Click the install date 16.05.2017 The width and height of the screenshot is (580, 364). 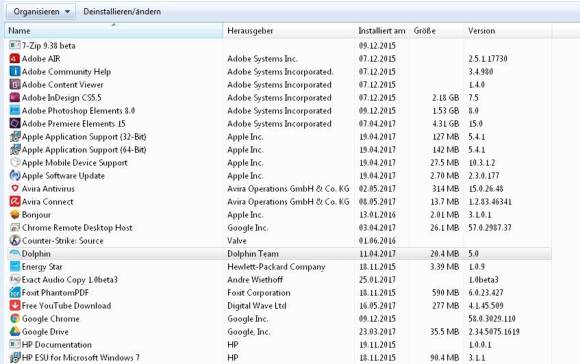click(x=377, y=306)
